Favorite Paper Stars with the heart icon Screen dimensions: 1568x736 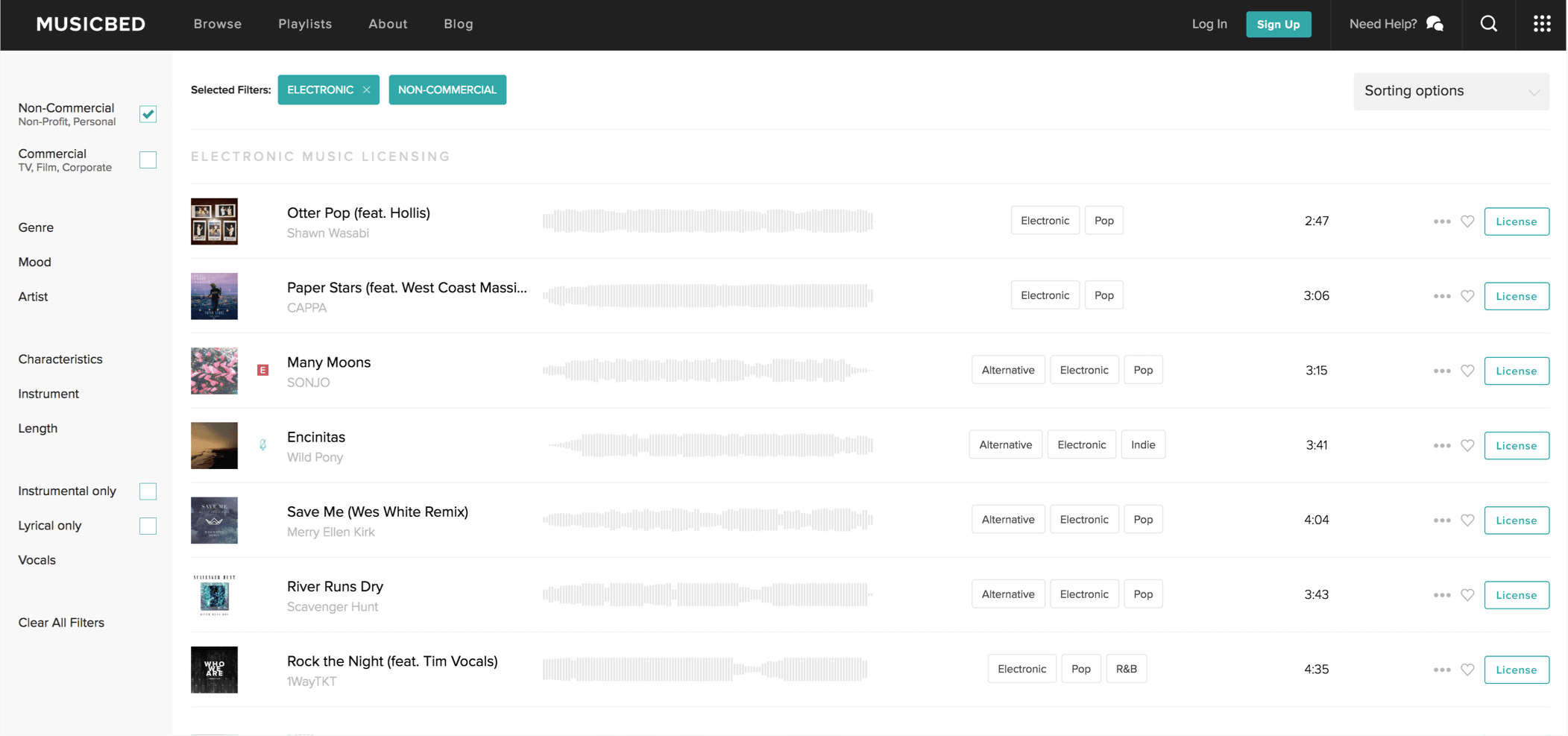pyautogui.click(x=1467, y=296)
